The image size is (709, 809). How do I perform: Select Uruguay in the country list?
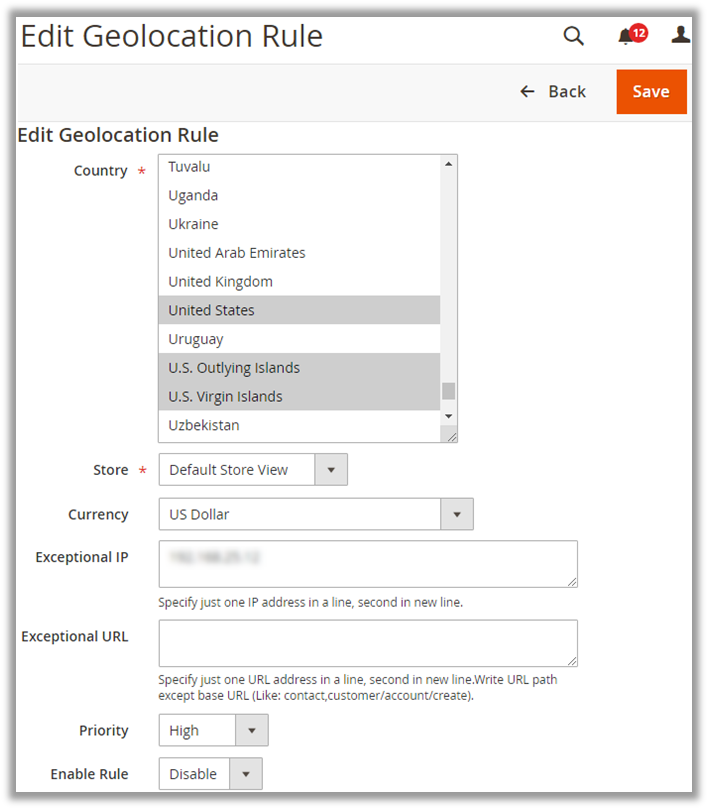196,339
